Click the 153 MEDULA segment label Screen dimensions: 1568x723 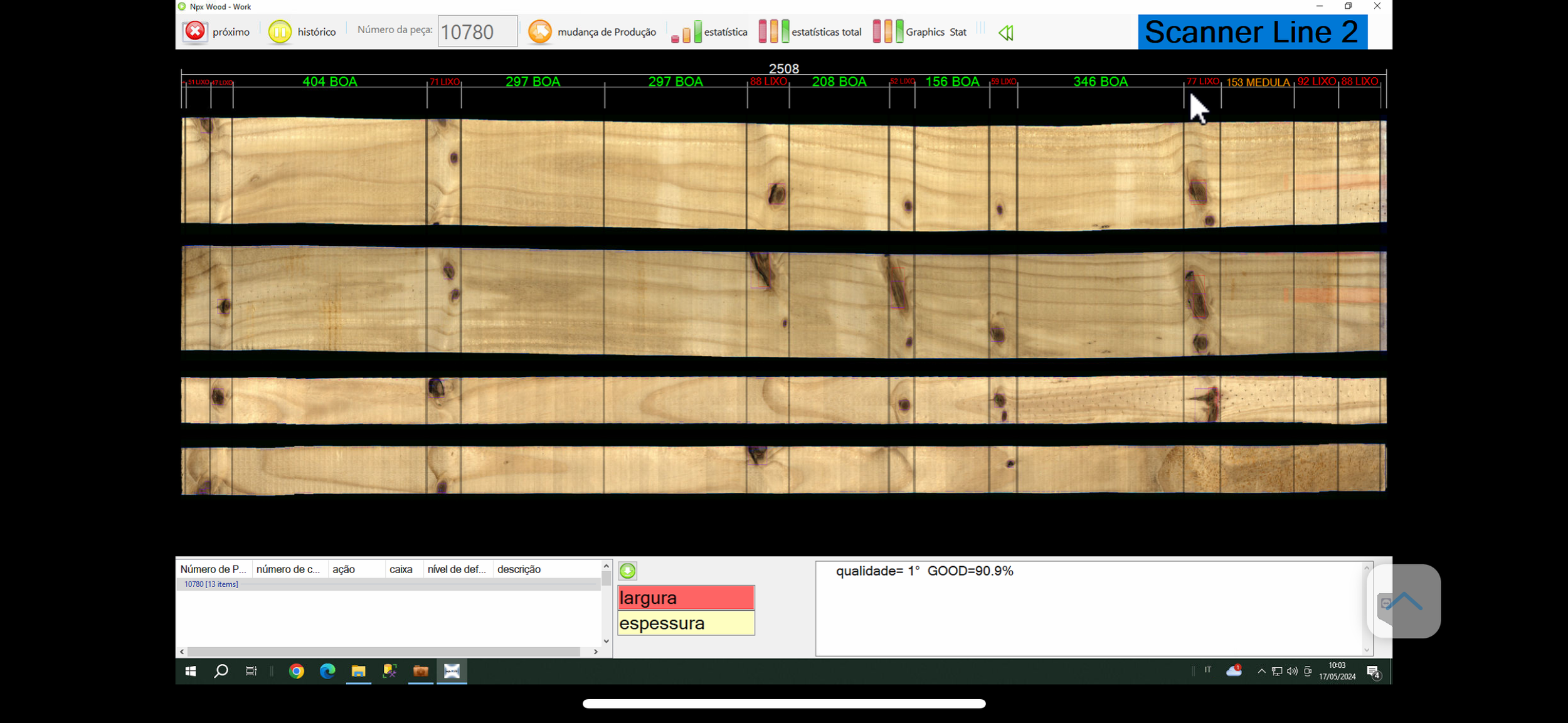point(1258,82)
